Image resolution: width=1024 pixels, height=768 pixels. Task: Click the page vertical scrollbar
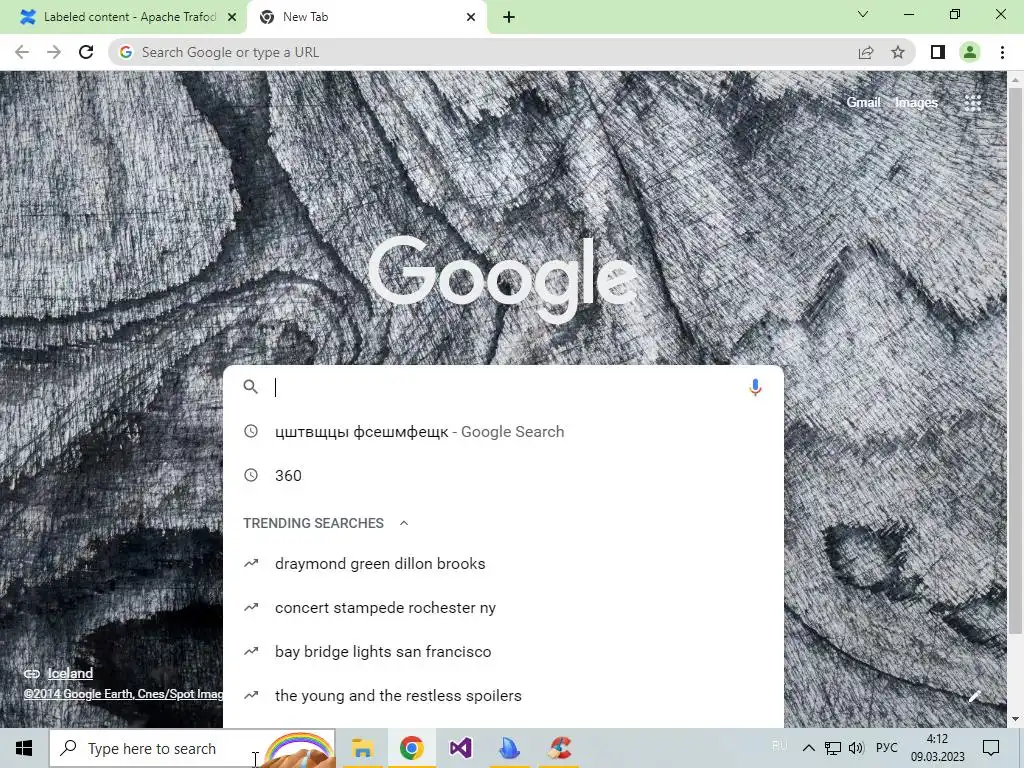click(1016, 359)
